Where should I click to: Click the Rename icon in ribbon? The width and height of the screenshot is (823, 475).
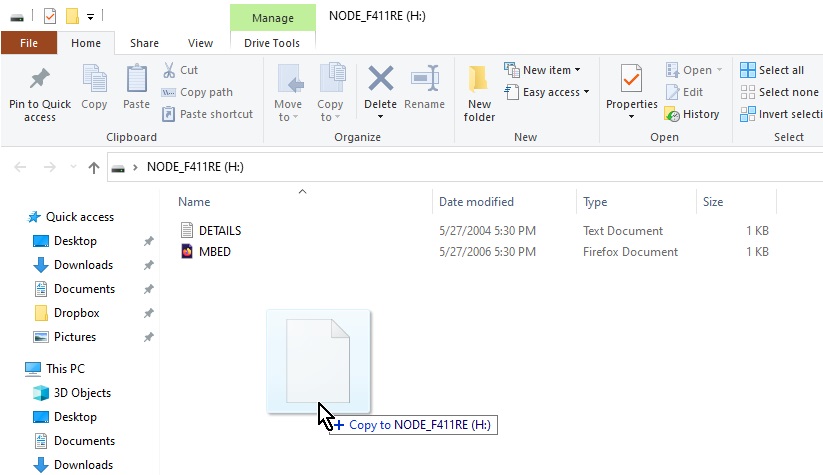click(425, 80)
